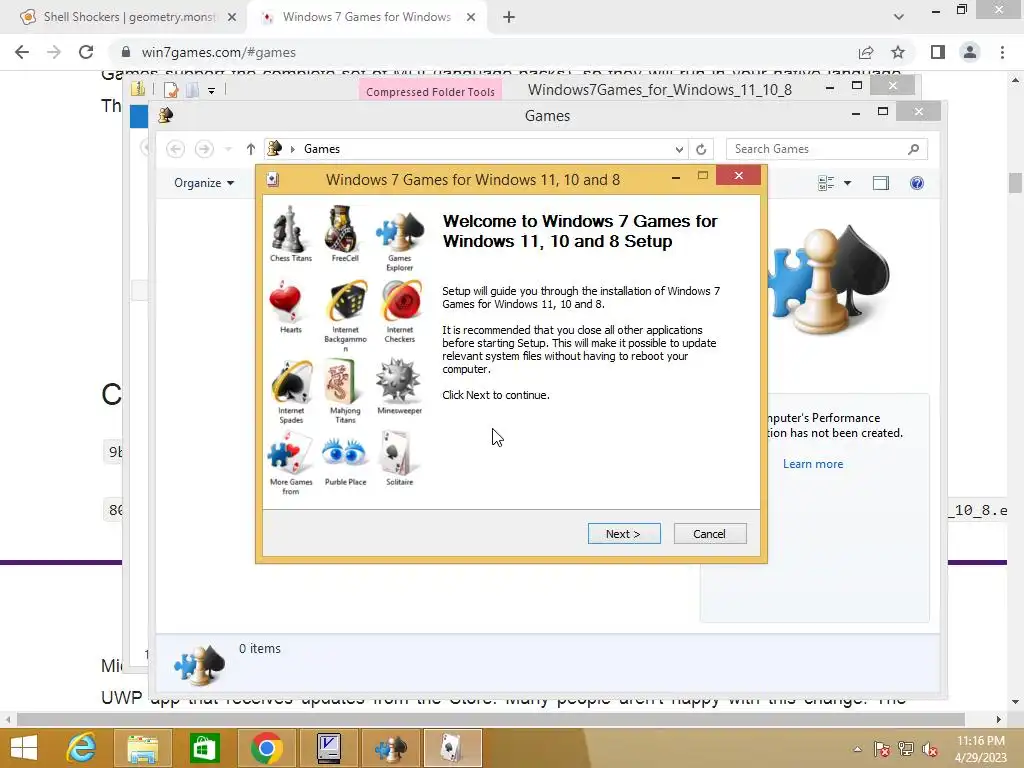Screen dimensions: 1024x768
Task: Click the More Games puzzle icon
Action: (x=291, y=455)
